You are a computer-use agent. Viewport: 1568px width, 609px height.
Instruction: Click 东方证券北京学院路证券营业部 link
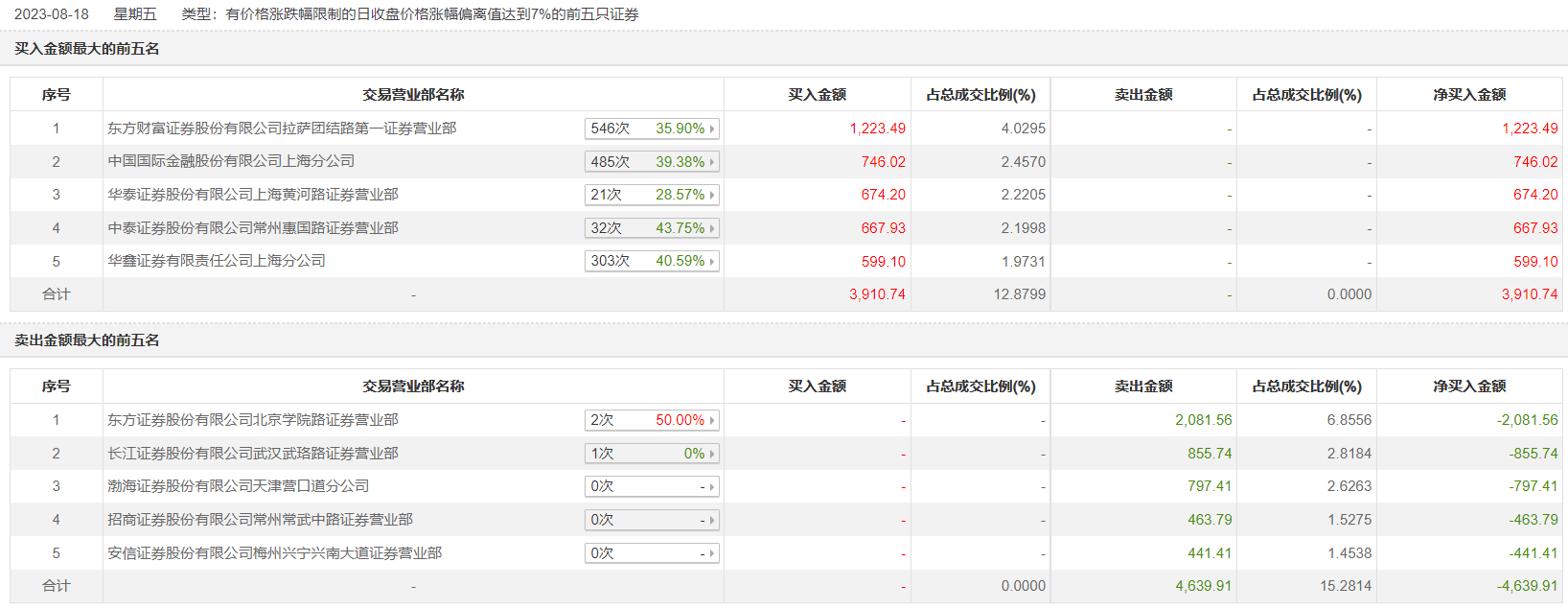253,420
